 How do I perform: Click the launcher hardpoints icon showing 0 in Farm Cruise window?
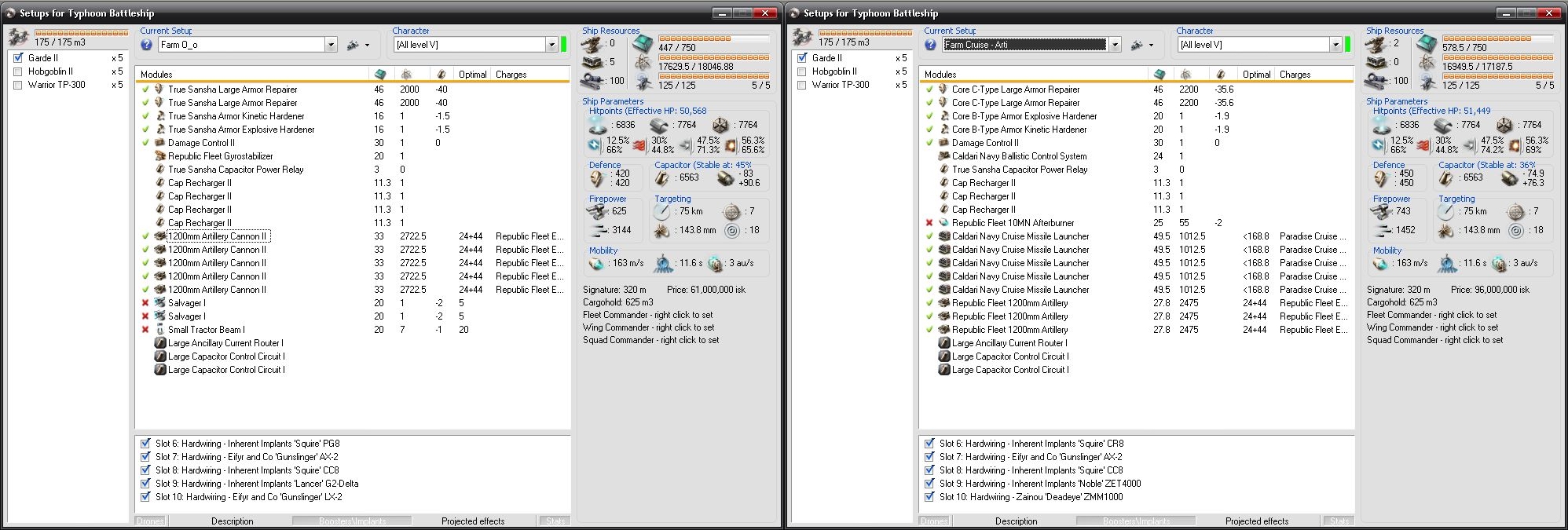(x=1376, y=62)
